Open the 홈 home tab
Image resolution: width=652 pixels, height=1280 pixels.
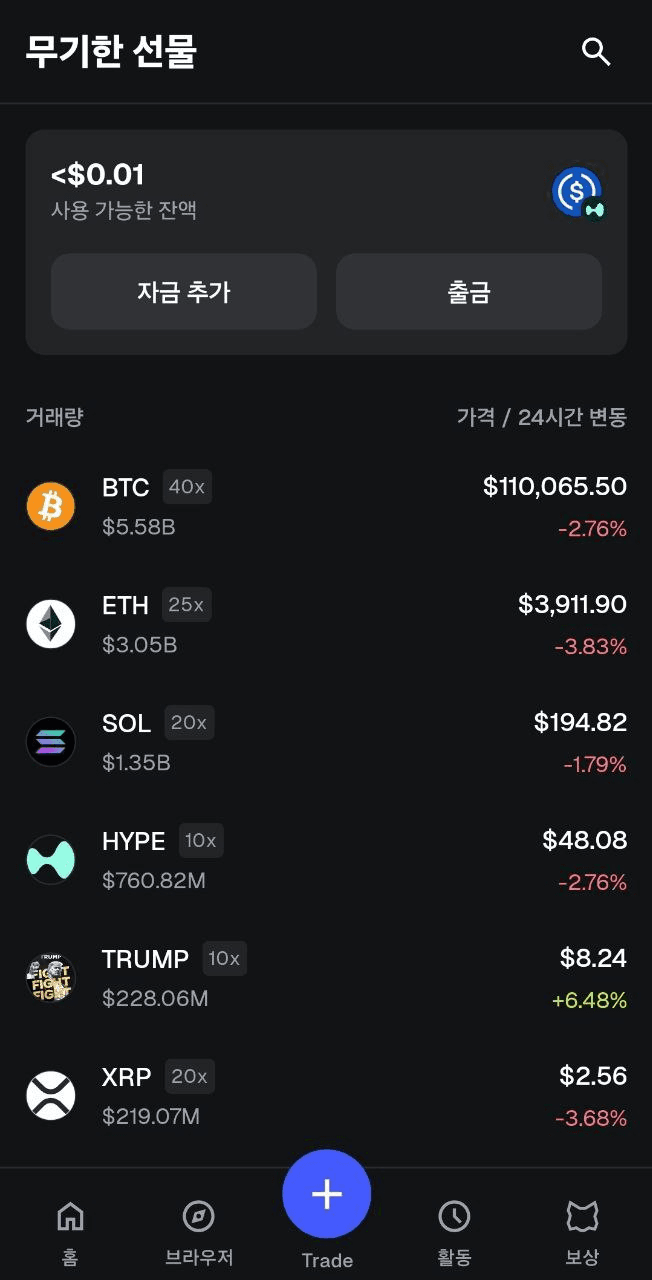(x=69, y=1230)
